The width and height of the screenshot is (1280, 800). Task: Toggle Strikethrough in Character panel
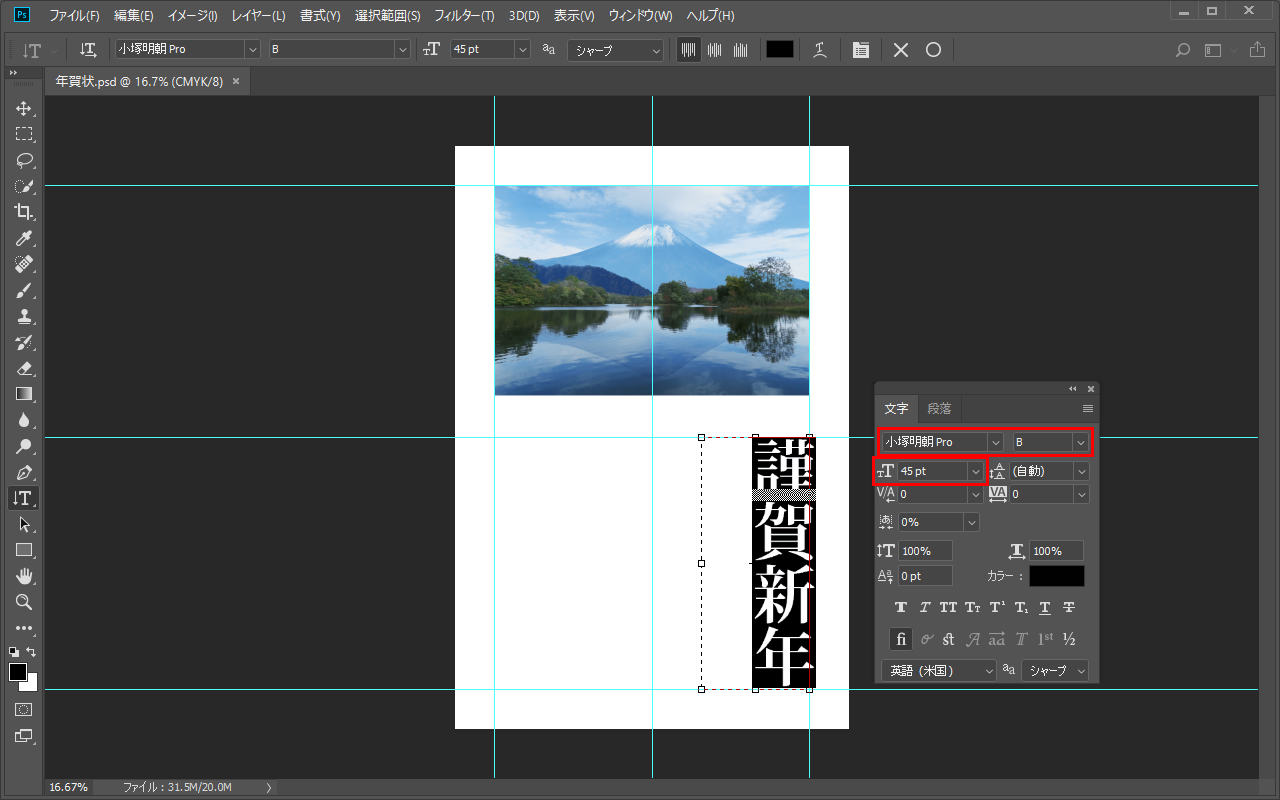(1069, 607)
